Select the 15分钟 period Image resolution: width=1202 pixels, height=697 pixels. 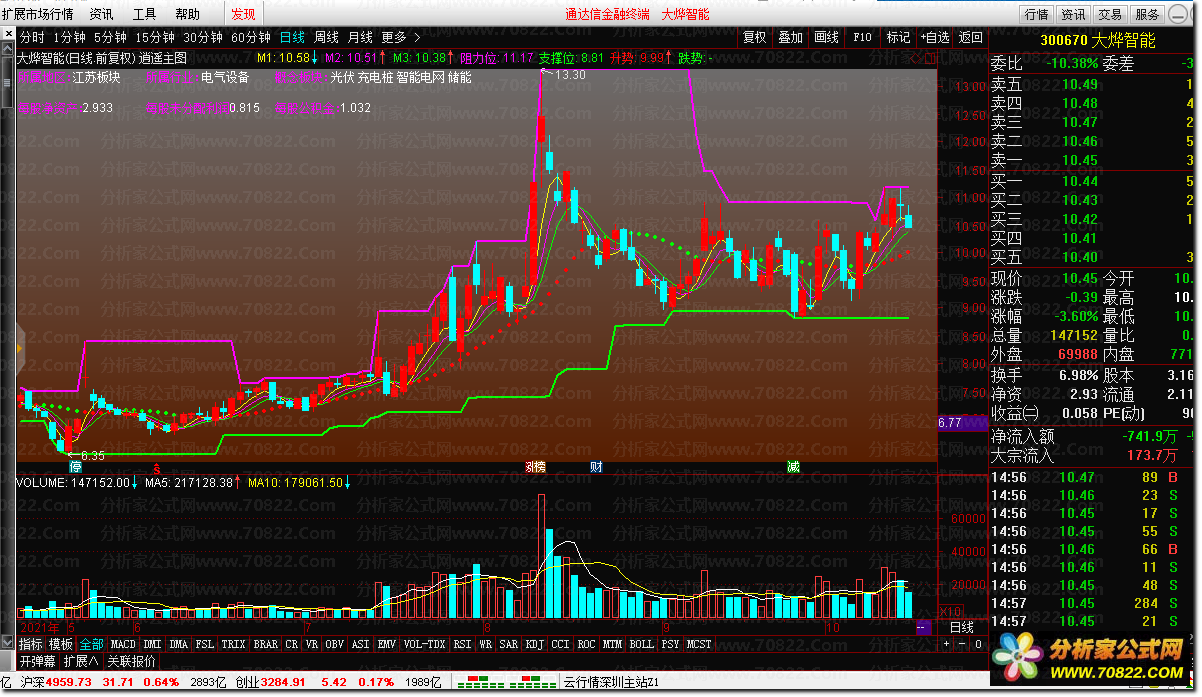(154, 37)
